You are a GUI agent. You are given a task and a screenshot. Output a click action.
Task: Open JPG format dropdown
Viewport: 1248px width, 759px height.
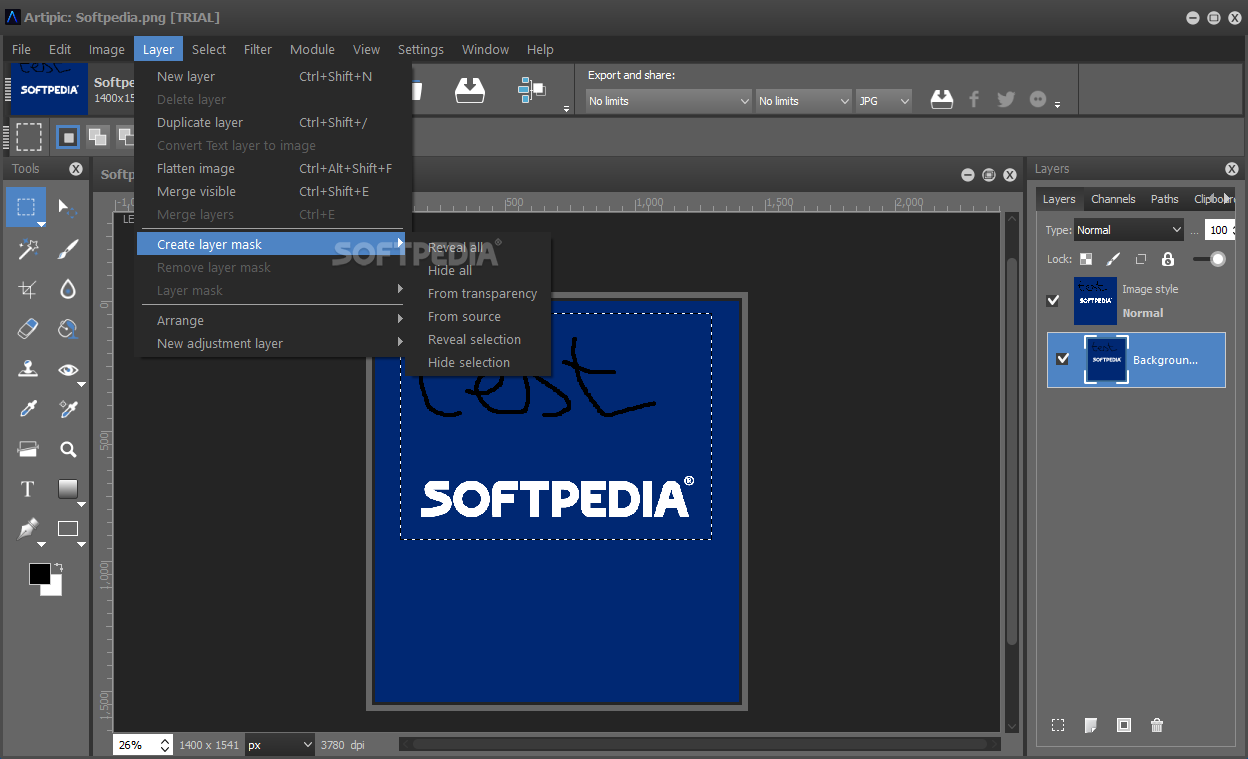[x=884, y=101]
